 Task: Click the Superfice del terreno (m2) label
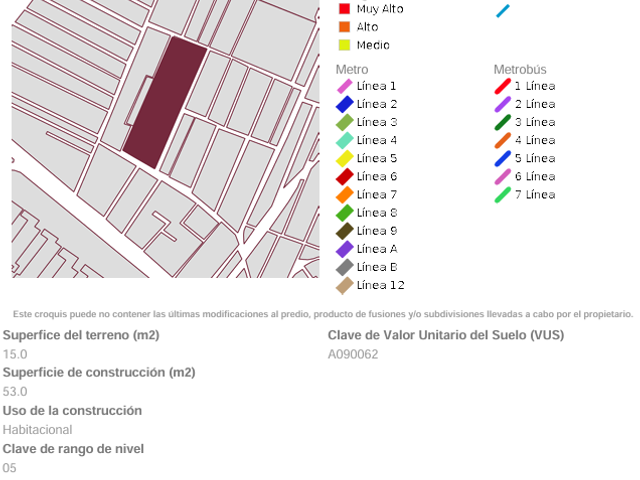(81, 335)
